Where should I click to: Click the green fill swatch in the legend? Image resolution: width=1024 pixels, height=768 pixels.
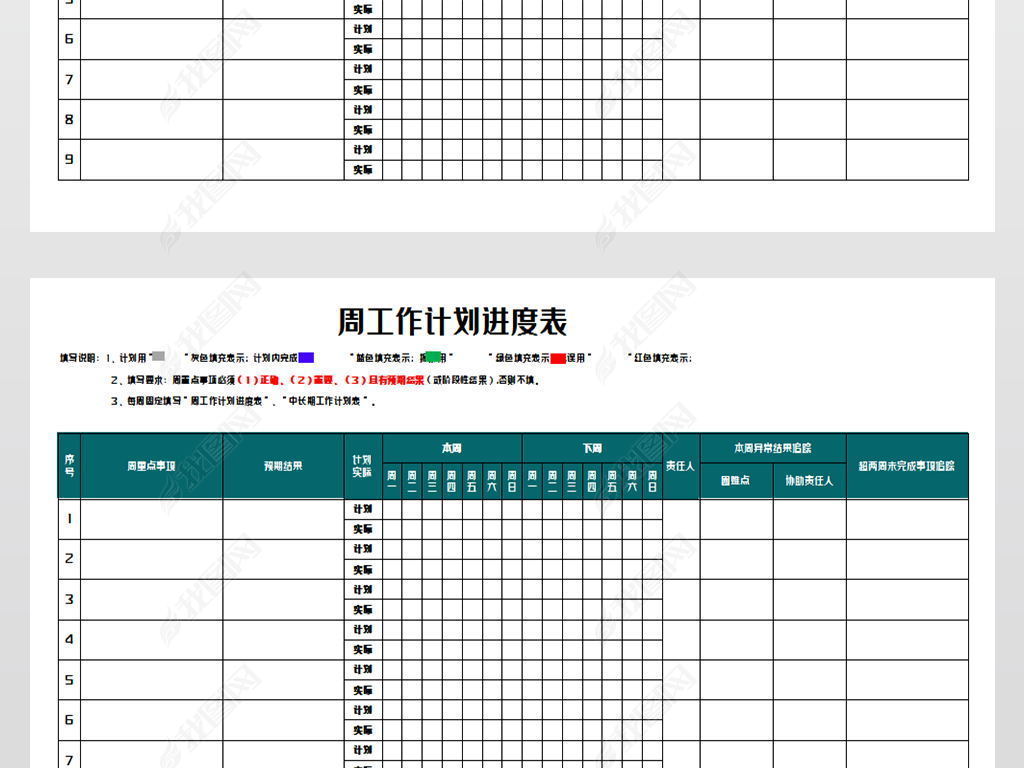[x=434, y=357]
